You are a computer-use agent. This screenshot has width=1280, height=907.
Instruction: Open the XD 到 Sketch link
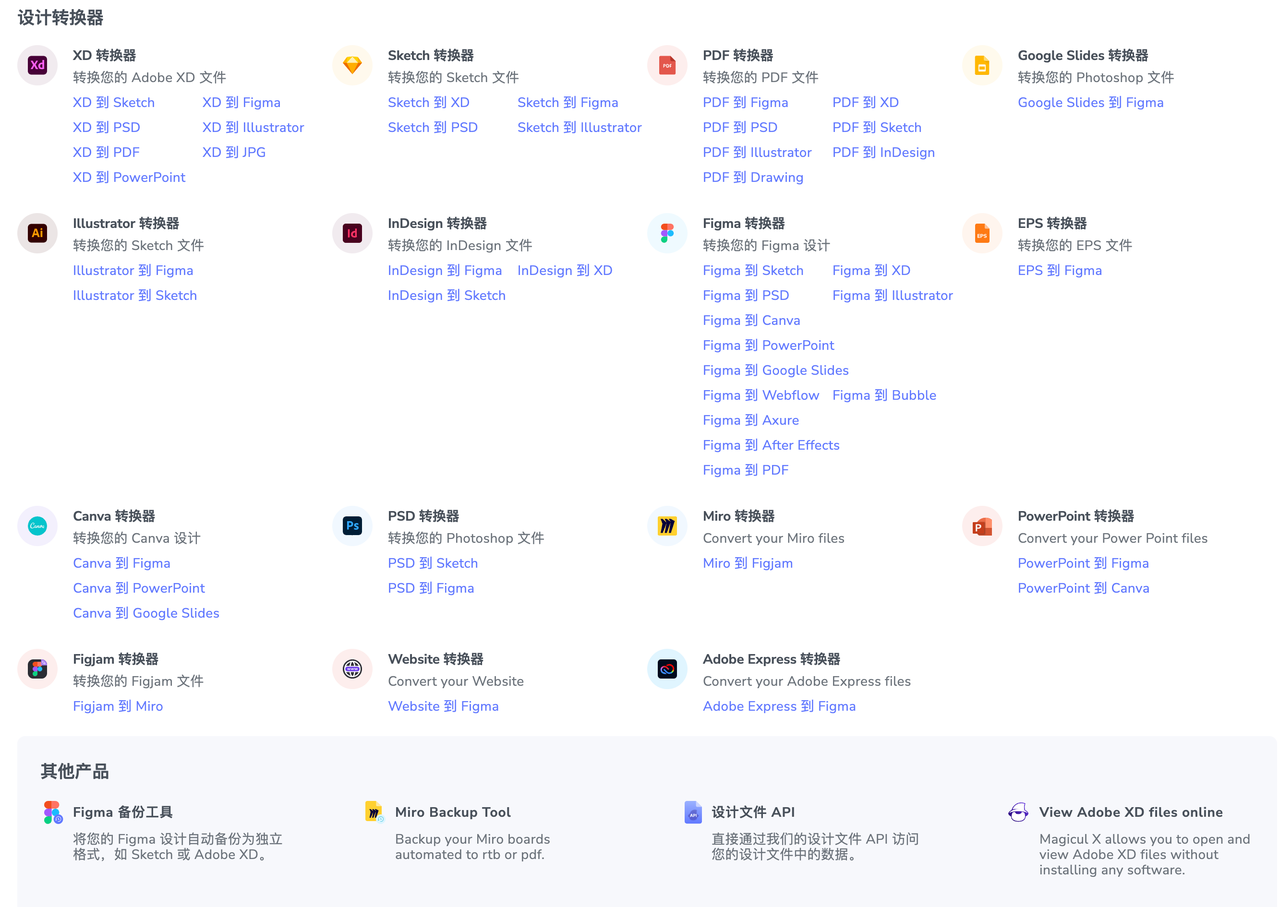114,102
